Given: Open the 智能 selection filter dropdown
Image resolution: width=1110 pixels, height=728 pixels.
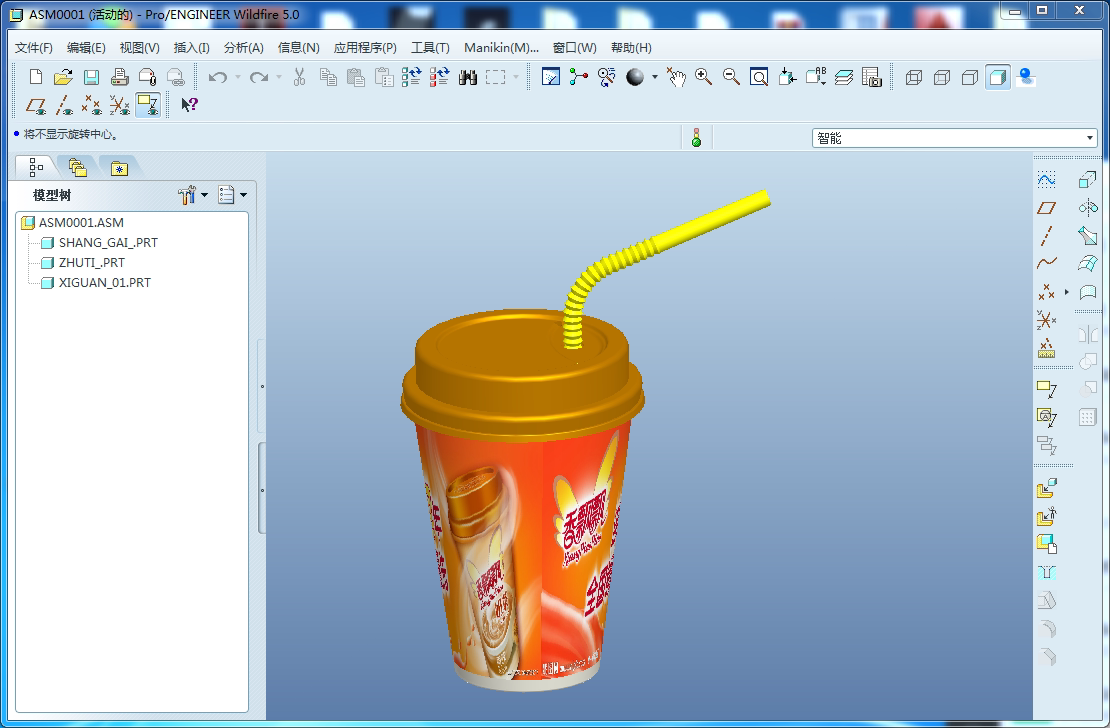Looking at the screenshot, I should [x=955, y=137].
